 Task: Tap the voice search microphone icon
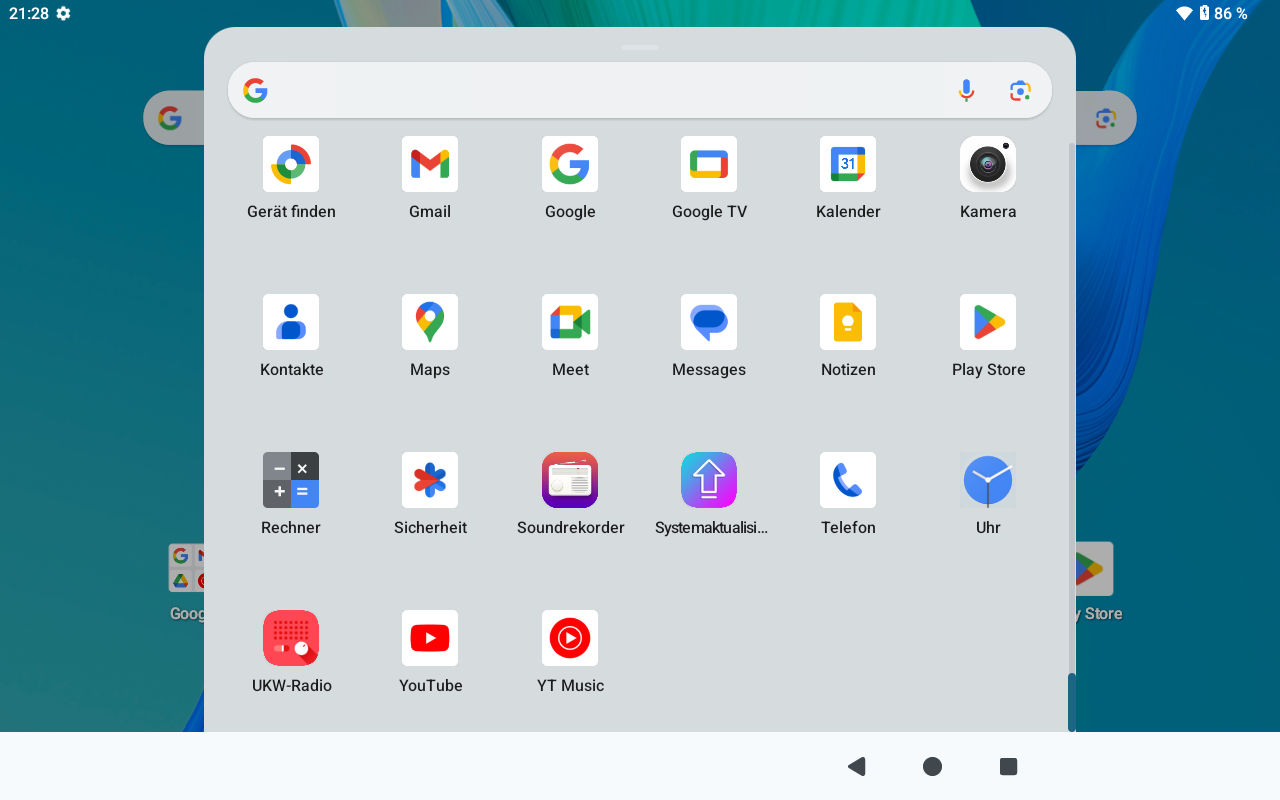[x=966, y=91]
